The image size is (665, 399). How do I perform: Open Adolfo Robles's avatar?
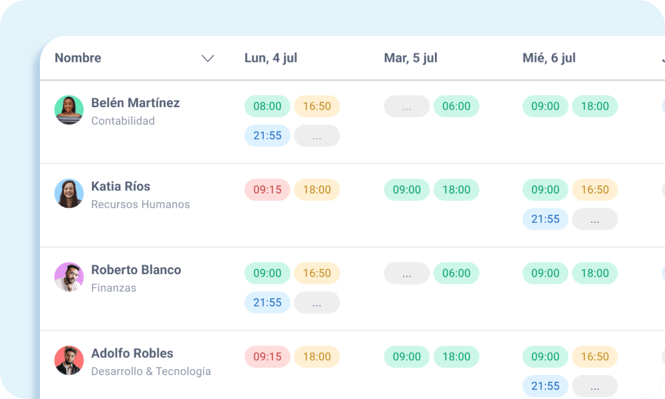(69, 360)
